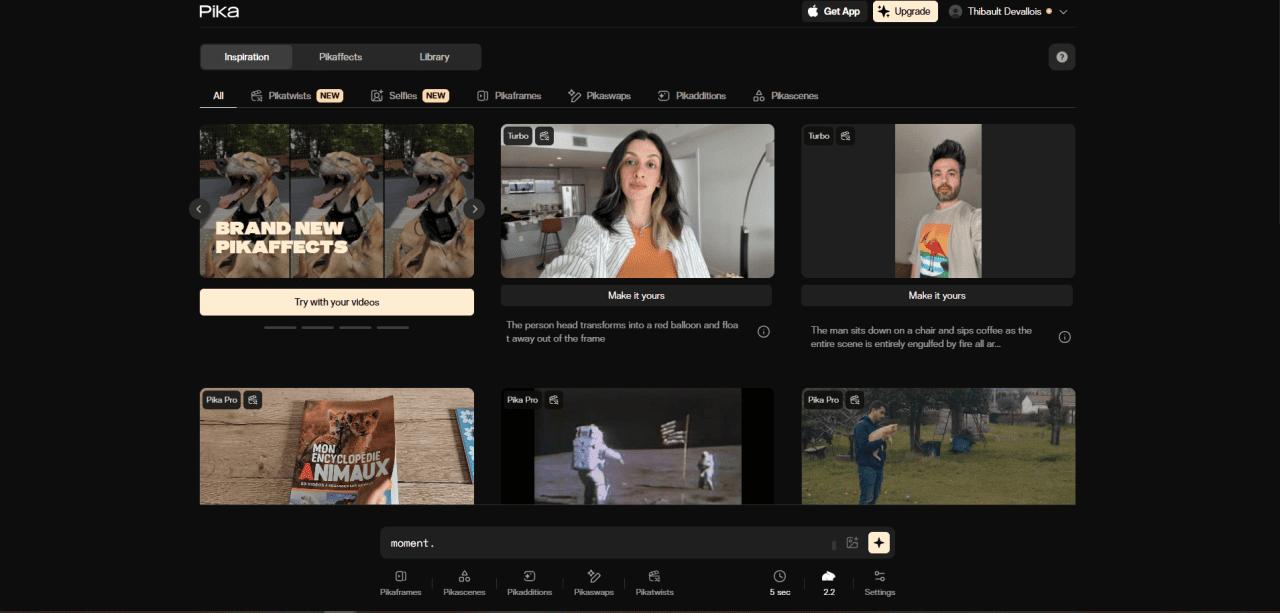Click the right carousel arrow on the banner

click(474, 208)
